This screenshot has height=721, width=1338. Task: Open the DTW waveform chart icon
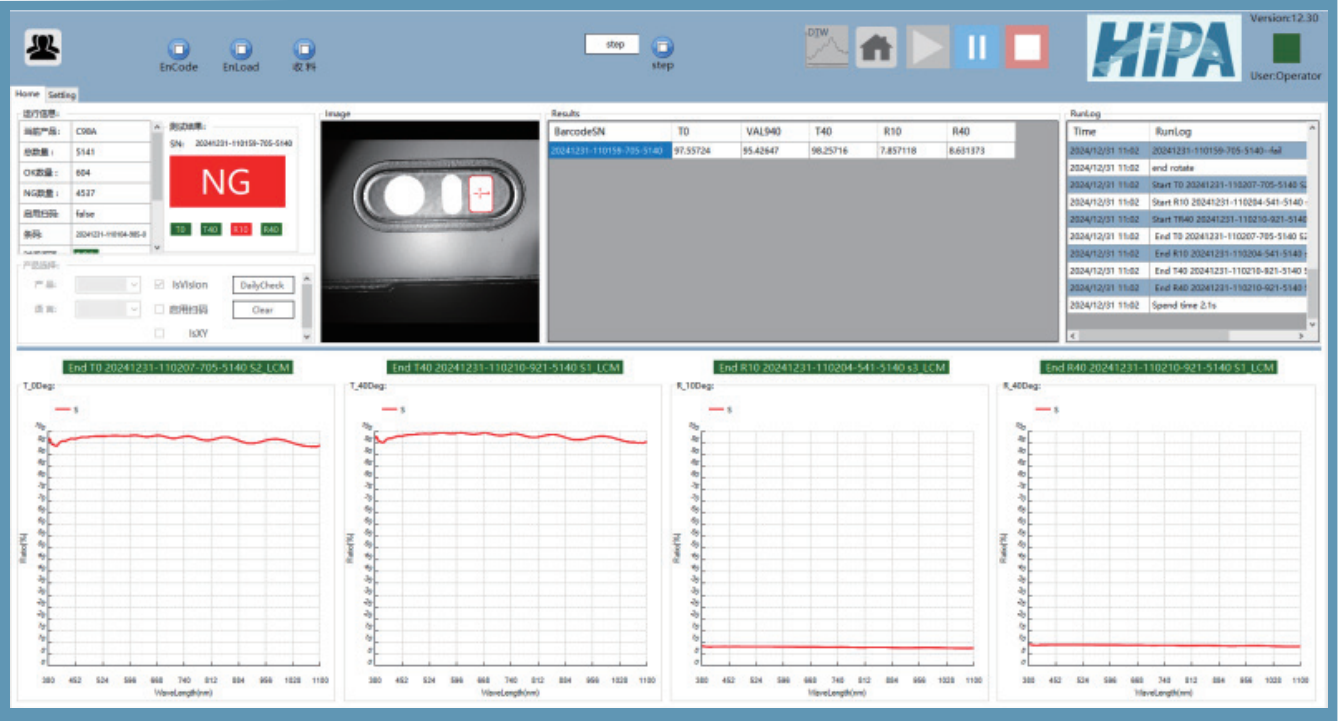point(826,47)
